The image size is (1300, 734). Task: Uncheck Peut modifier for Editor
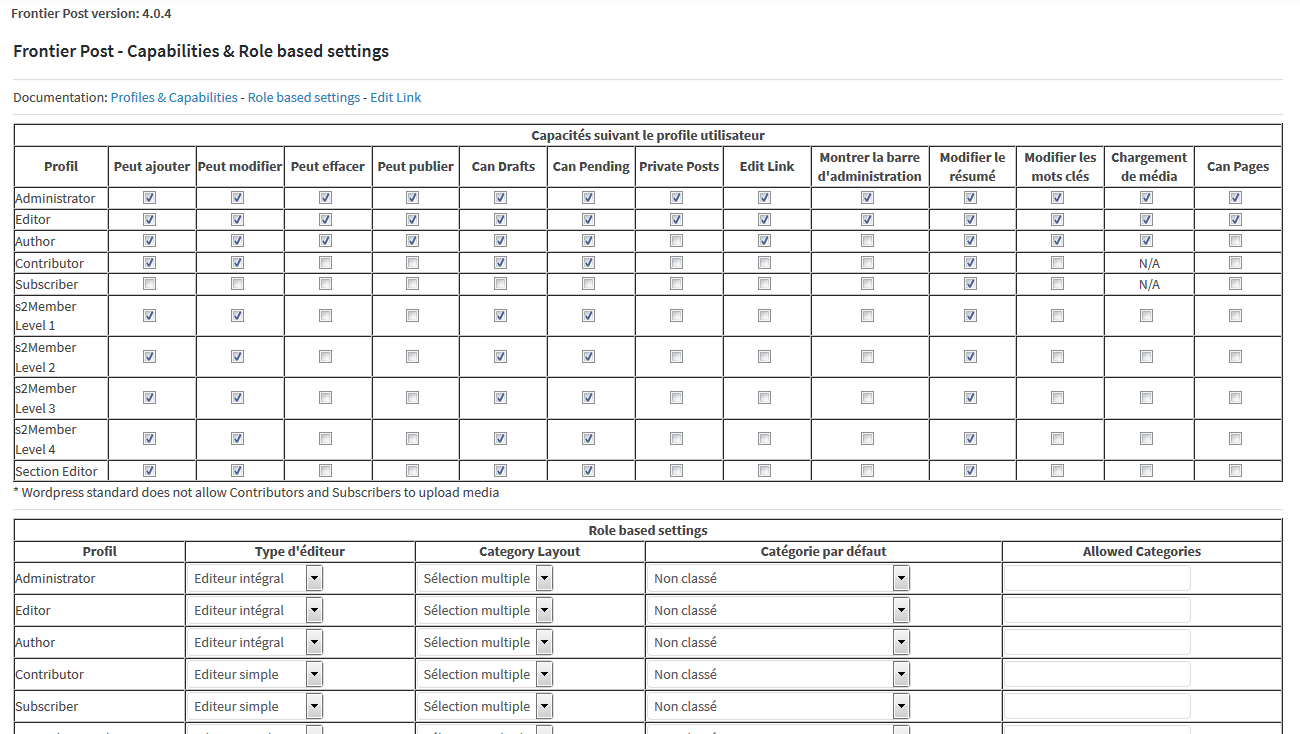tap(238, 219)
